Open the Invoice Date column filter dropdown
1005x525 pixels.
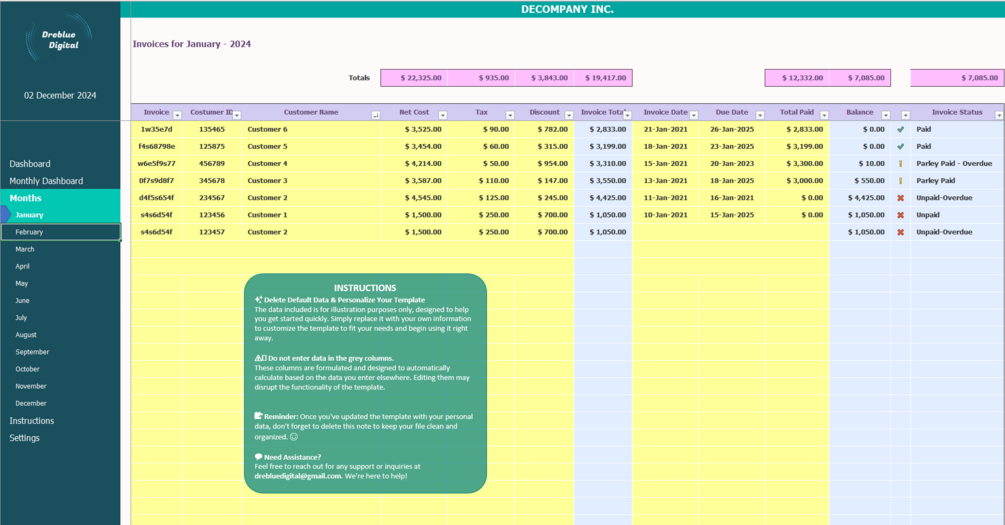694,115
